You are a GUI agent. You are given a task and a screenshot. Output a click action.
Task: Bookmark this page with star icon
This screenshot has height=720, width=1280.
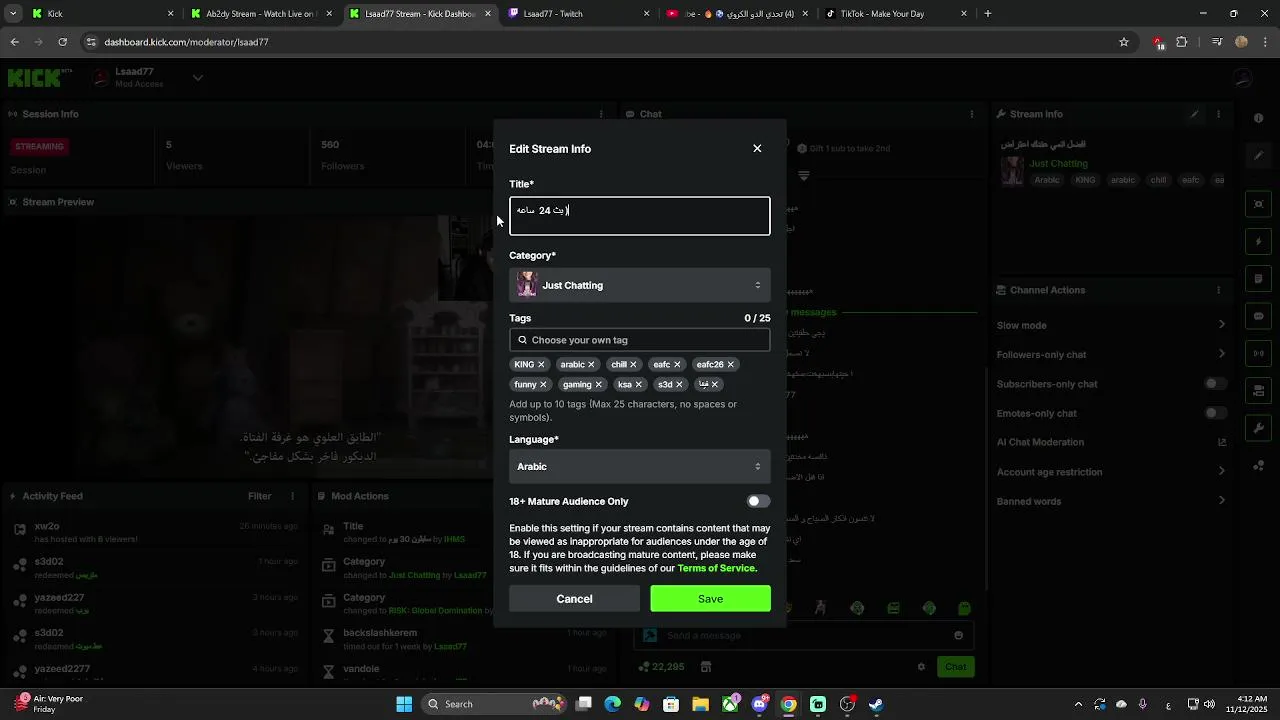click(x=1124, y=42)
